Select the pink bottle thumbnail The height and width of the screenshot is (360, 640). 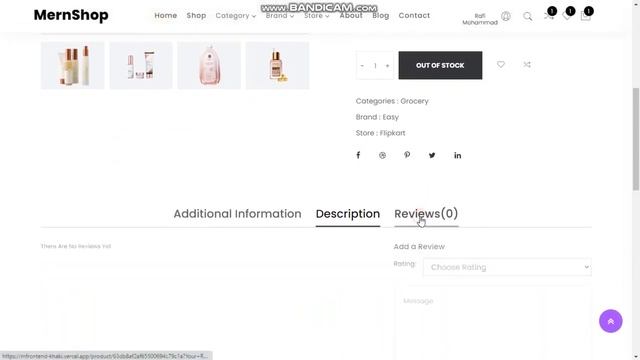[x=209, y=65]
